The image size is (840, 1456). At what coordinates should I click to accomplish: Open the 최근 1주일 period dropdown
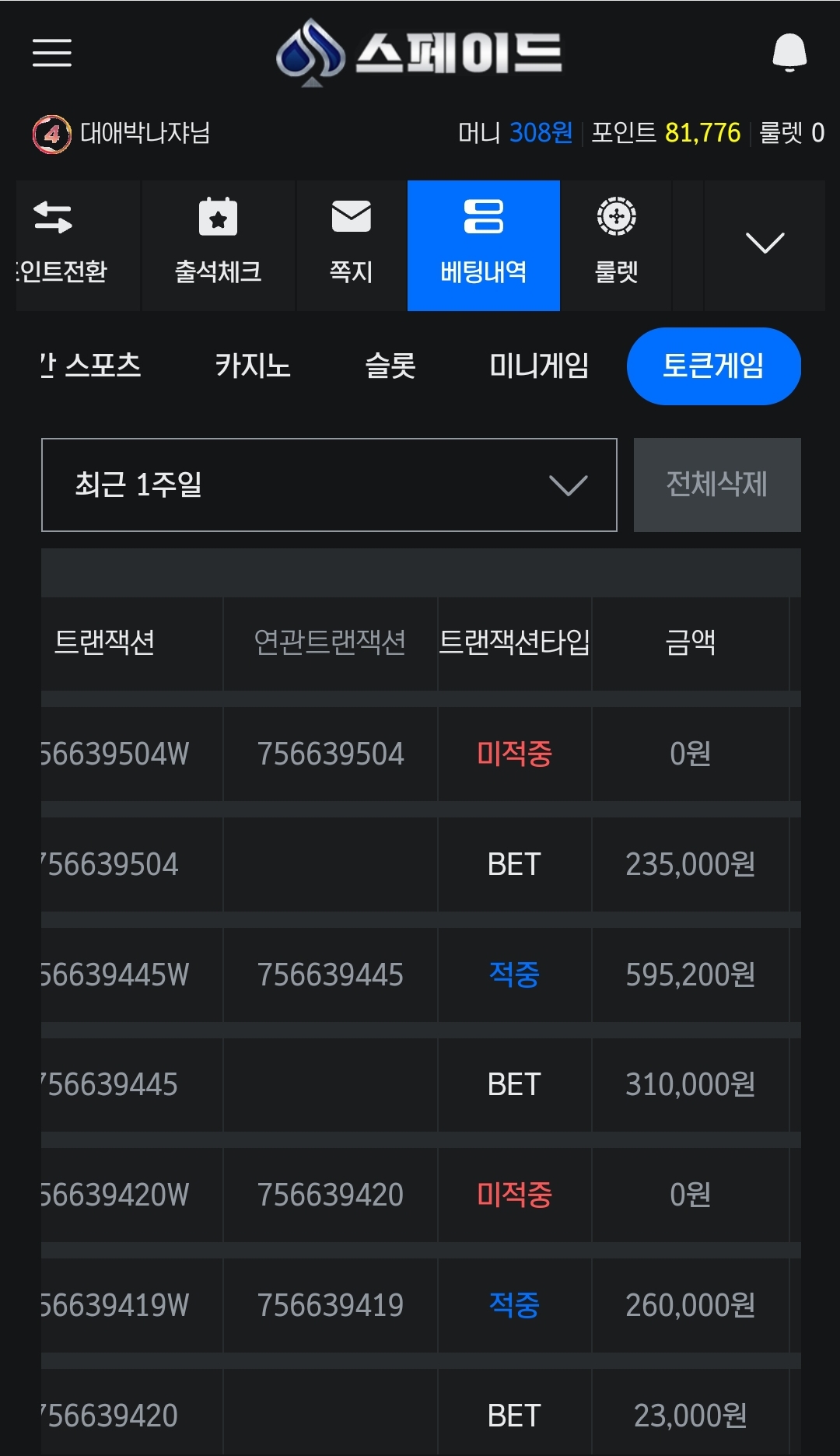coord(329,485)
